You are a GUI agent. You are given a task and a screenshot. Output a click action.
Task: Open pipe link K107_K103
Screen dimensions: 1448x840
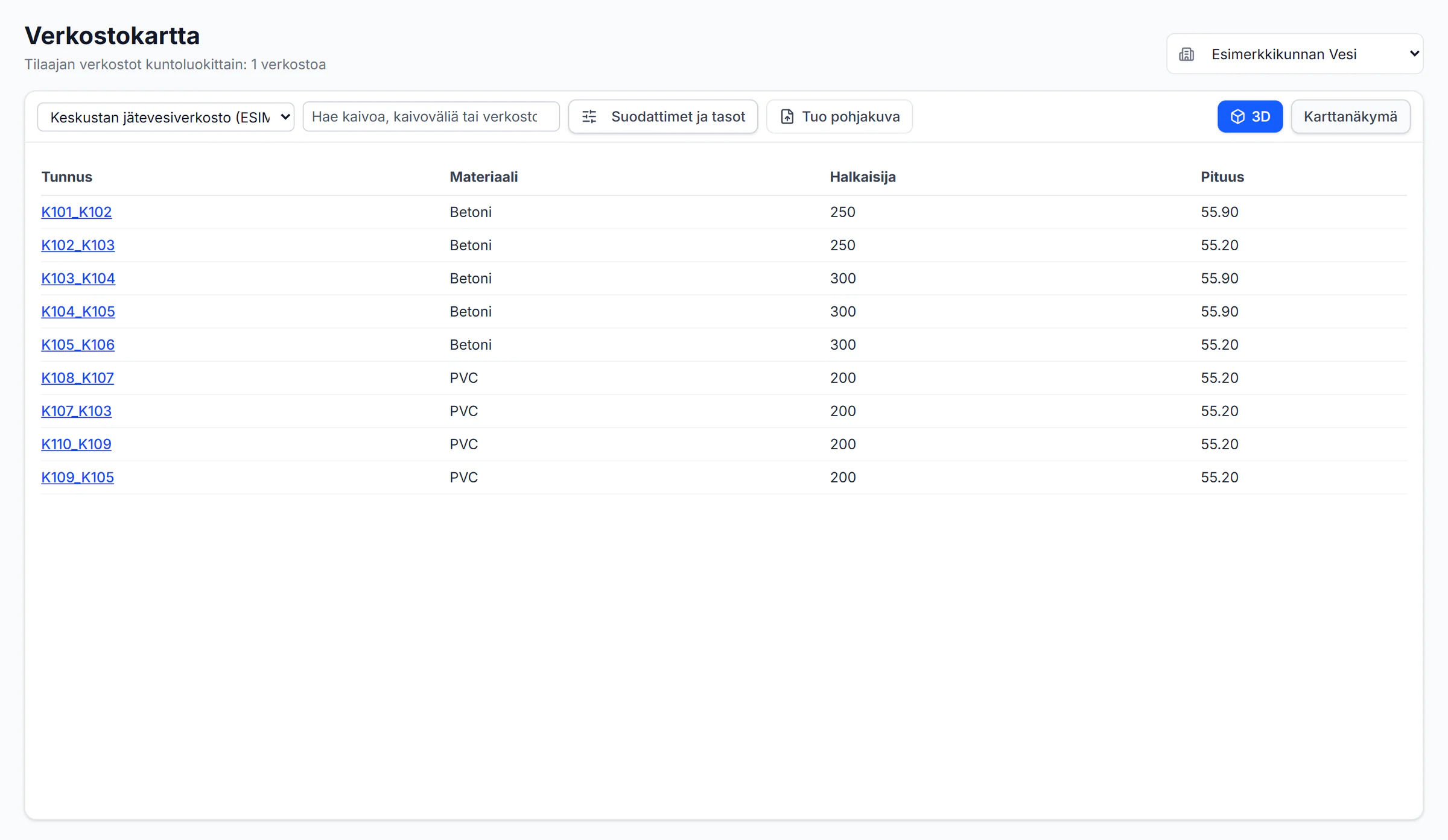[77, 411]
